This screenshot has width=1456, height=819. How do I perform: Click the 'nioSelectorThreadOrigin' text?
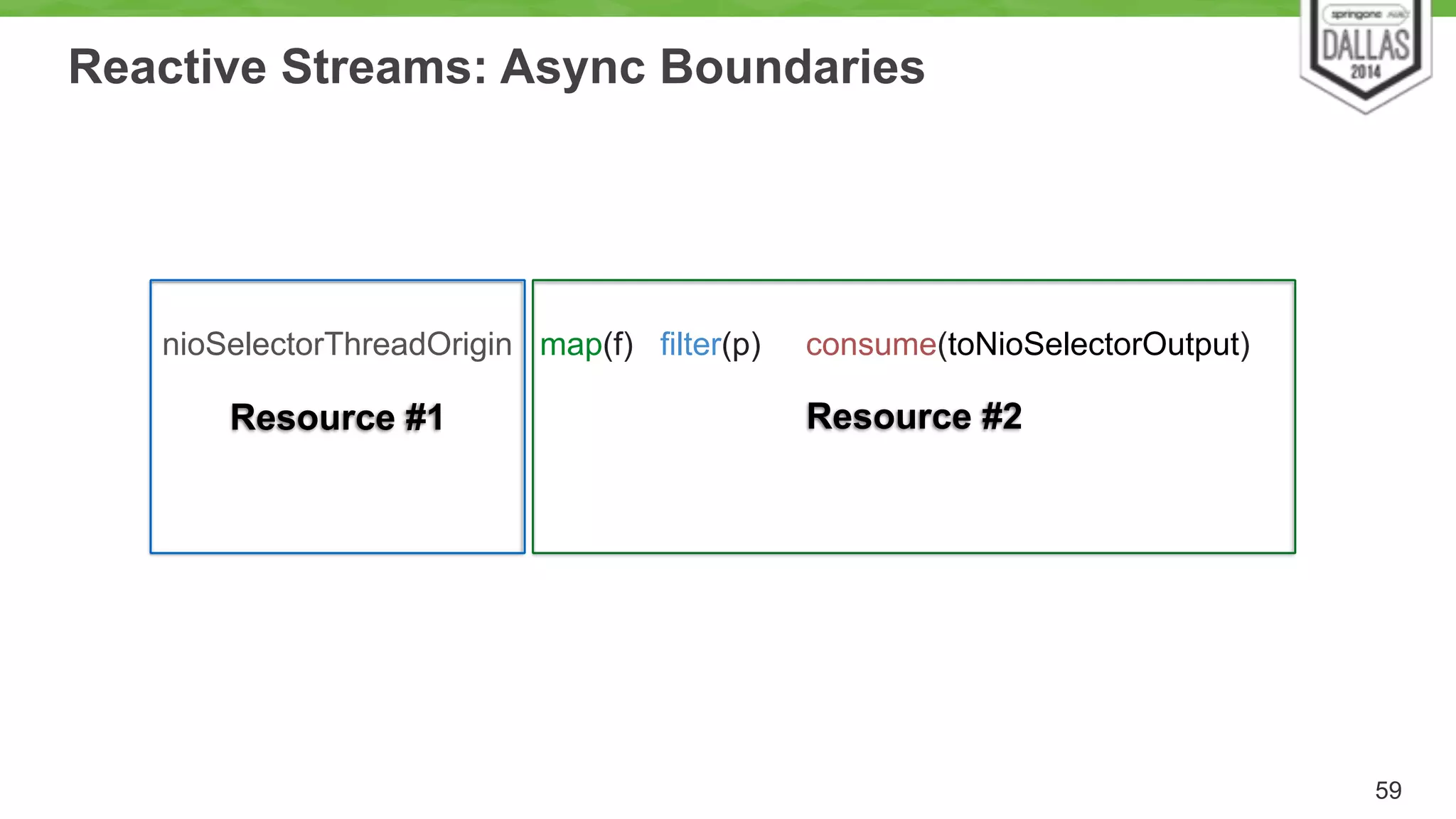tap(337, 345)
